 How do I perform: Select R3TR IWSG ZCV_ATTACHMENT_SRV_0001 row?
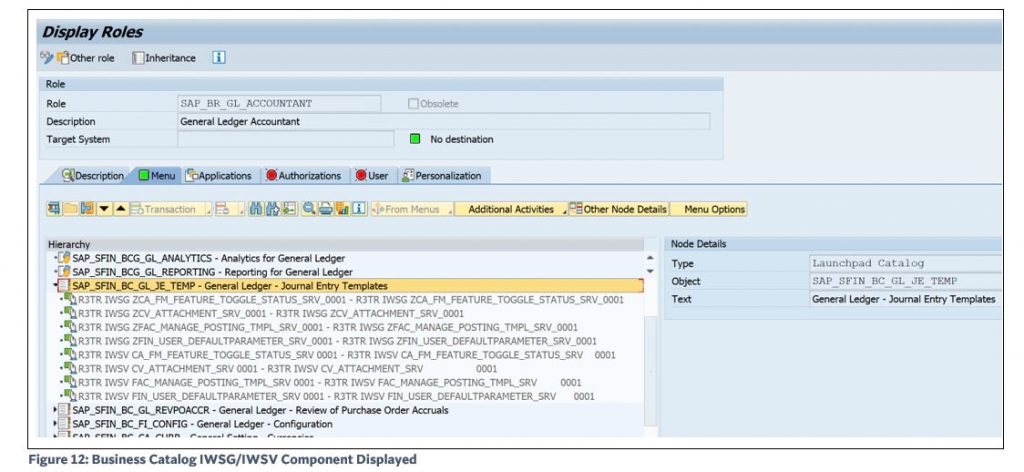coord(271,313)
